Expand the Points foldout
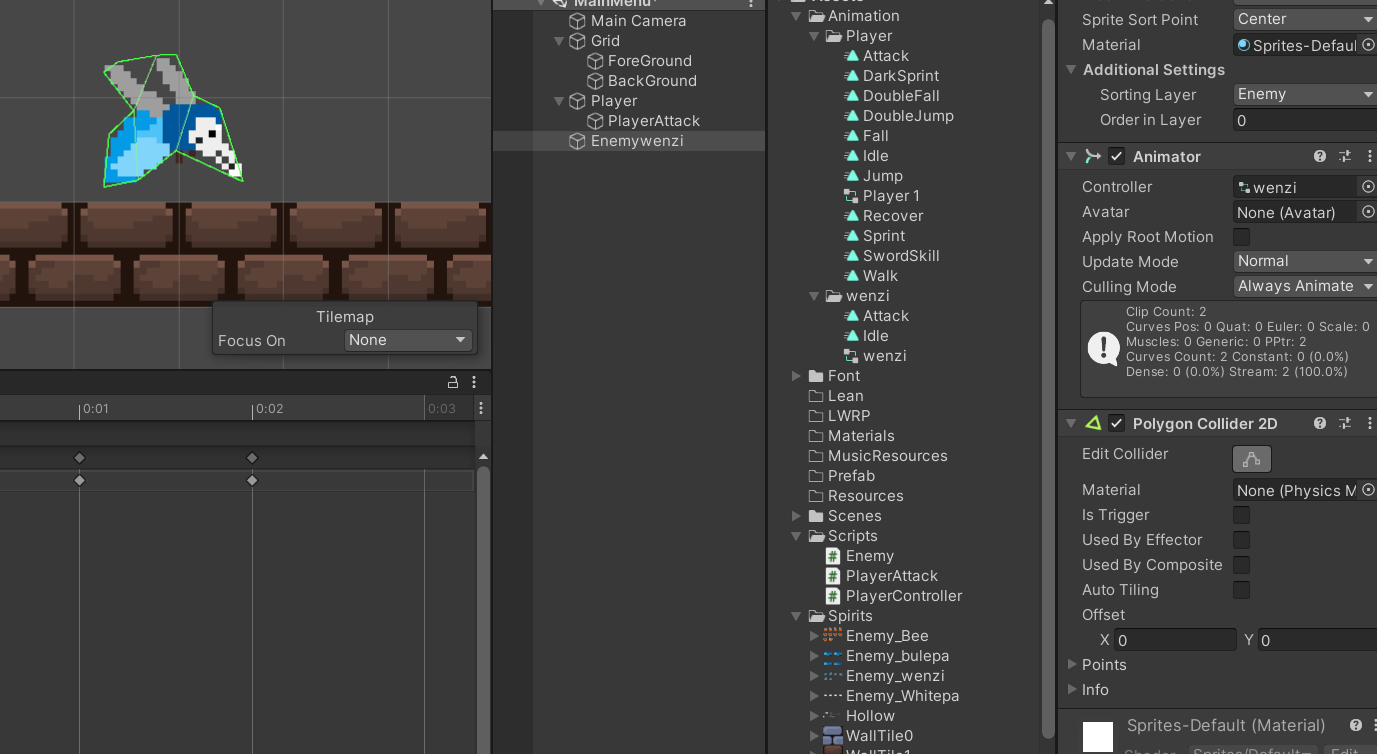 pos(1072,665)
